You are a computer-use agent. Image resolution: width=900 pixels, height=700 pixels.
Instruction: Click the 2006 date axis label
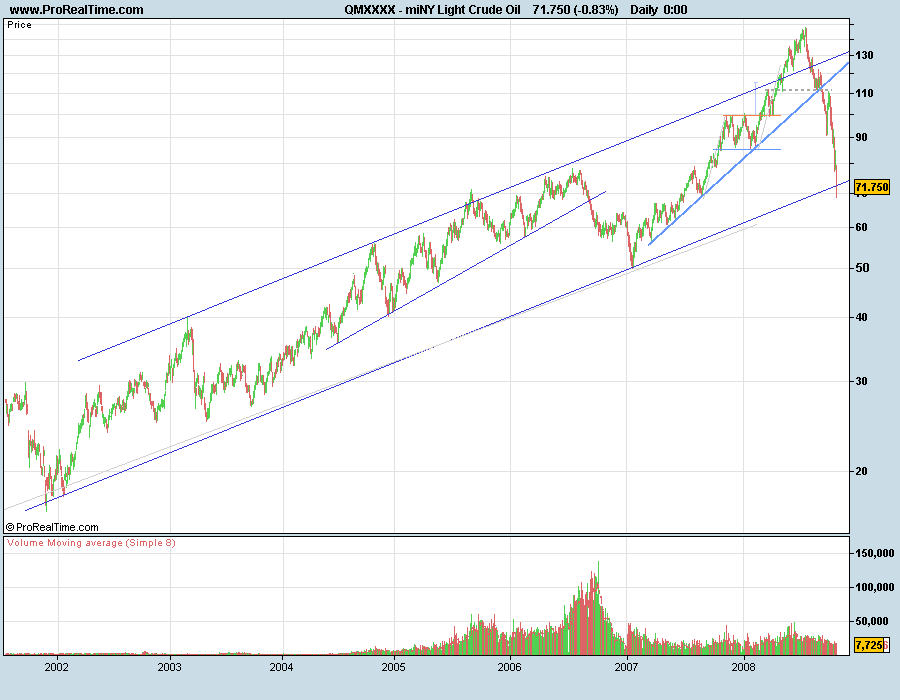pyautogui.click(x=510, y=667)
